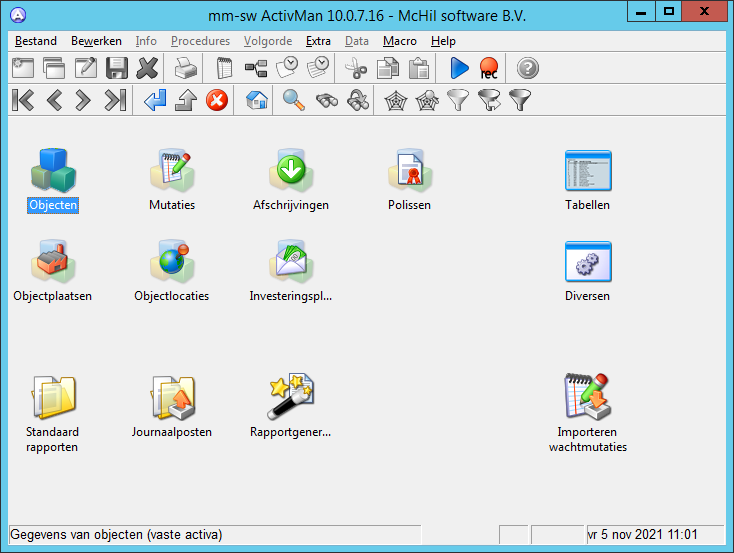Viewport: 734px width, 553px height.
Task: Open the Extra menu
Action: coord(318,41)
